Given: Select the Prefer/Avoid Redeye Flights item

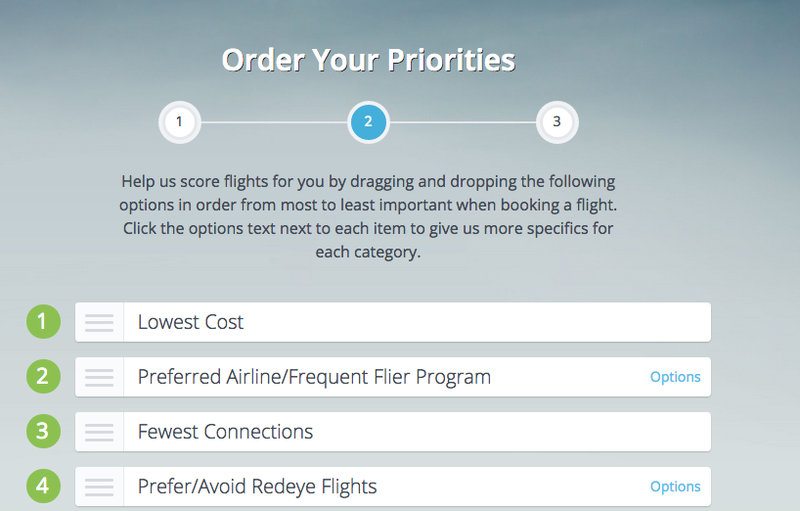Looking at the screenshot, I should 393,487.
